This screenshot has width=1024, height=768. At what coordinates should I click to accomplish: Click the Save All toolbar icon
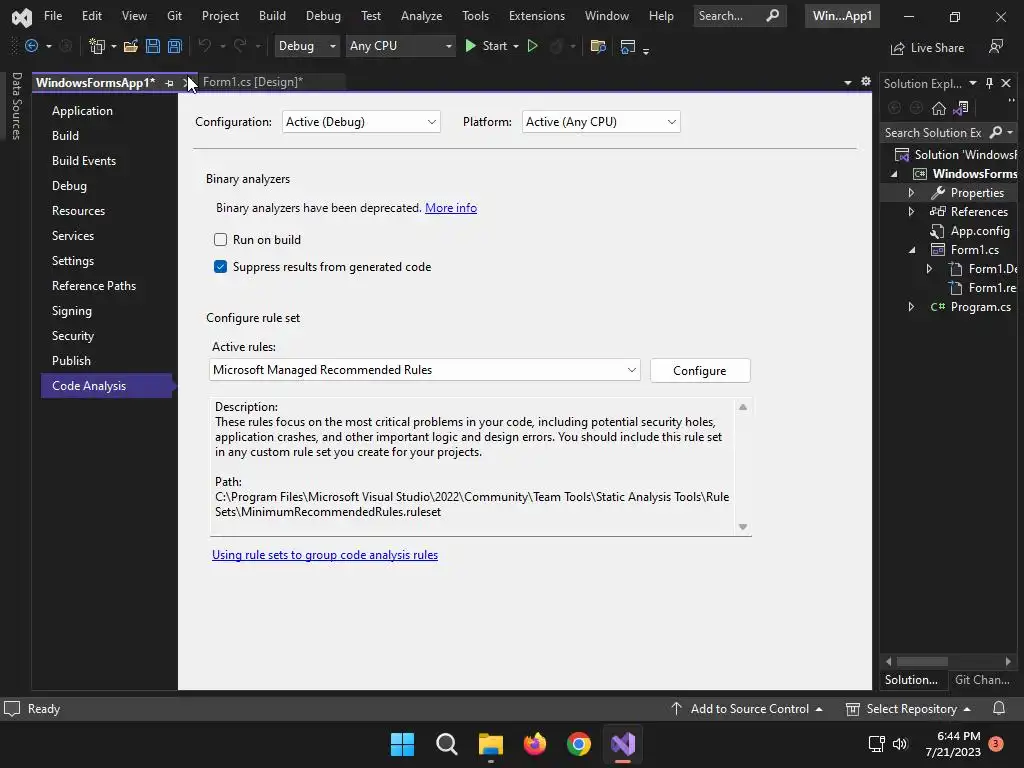[175, 46]
